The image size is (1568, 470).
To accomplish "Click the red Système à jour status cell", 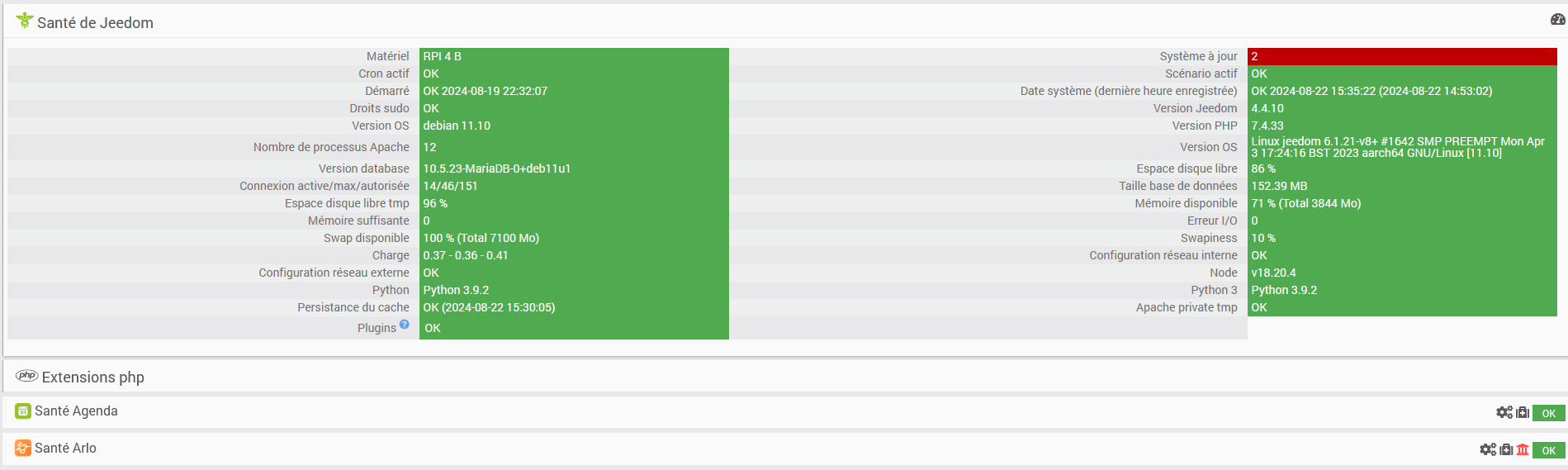I will click(x=1401, y=56).
